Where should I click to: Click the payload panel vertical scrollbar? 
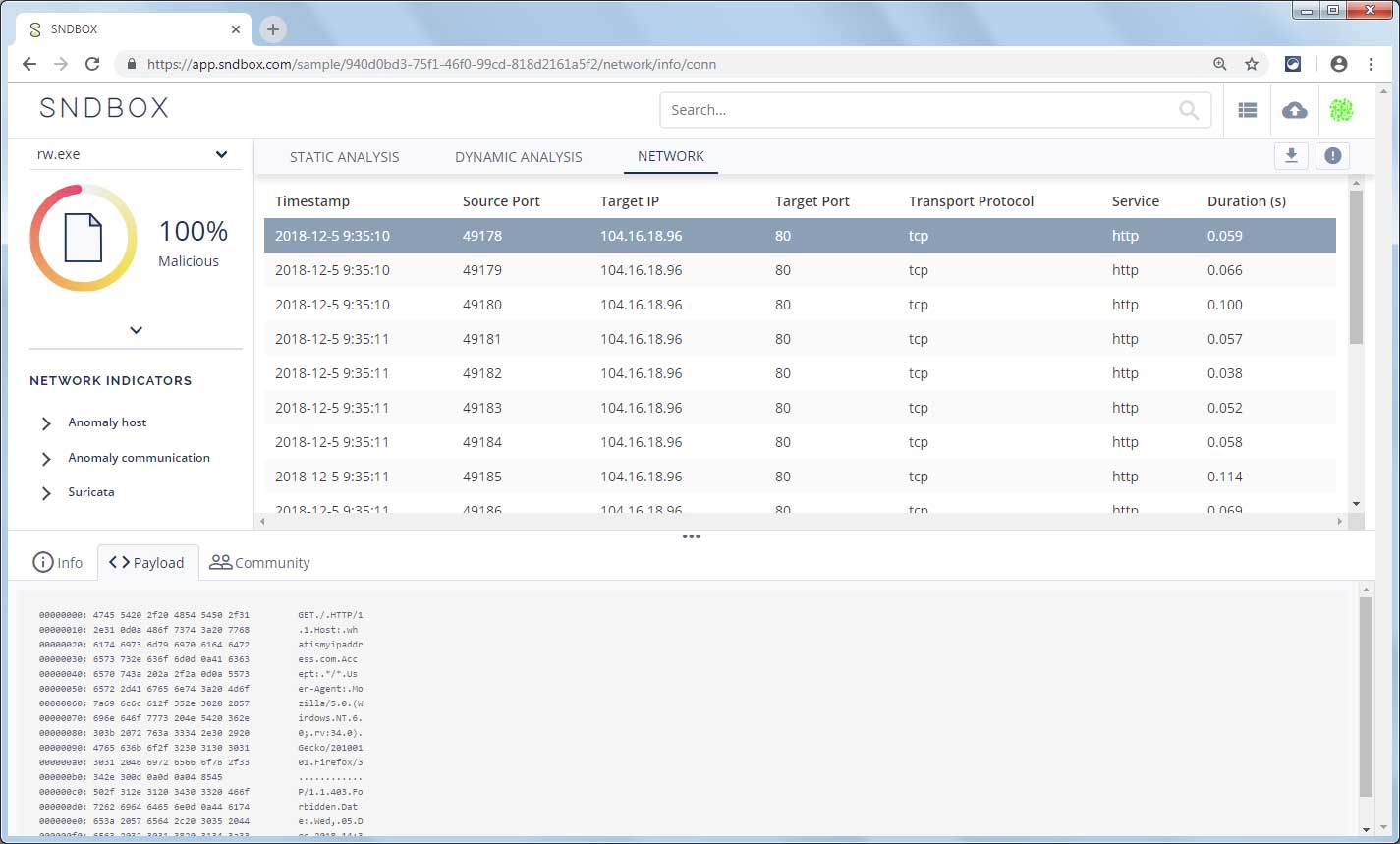(x=1366, y=698)
